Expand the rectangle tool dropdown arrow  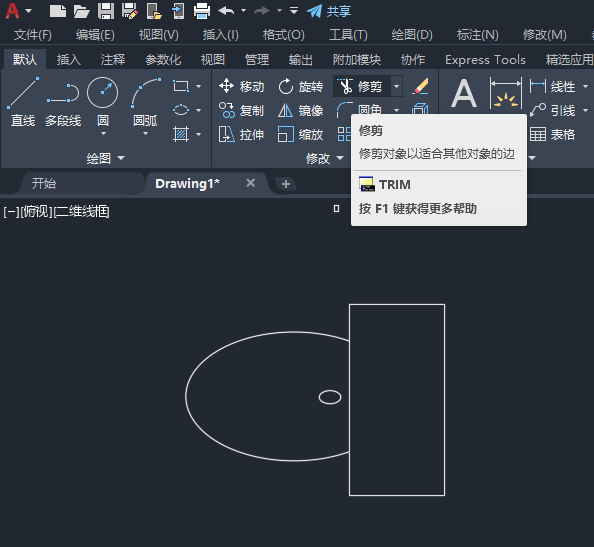click(x=199, y=86)
